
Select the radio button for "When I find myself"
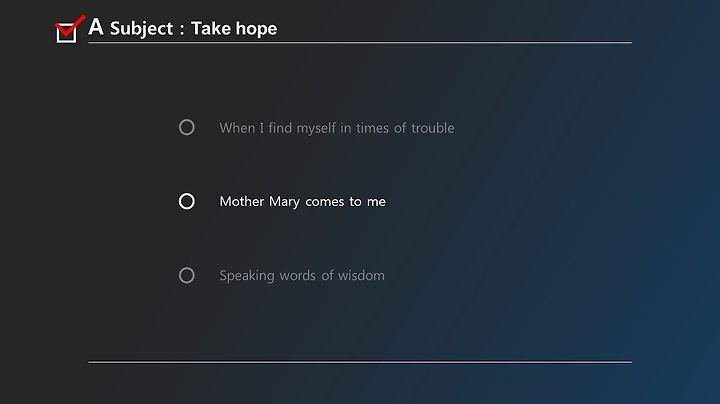click(x=186, y=127)
